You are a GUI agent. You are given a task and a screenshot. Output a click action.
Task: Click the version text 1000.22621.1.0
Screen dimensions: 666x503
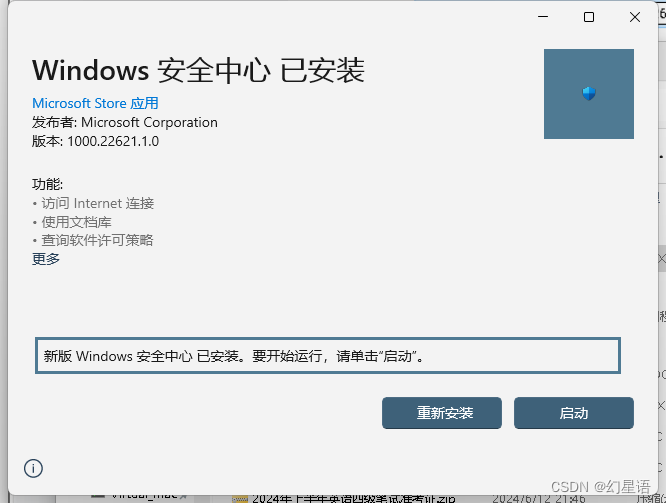113,141
